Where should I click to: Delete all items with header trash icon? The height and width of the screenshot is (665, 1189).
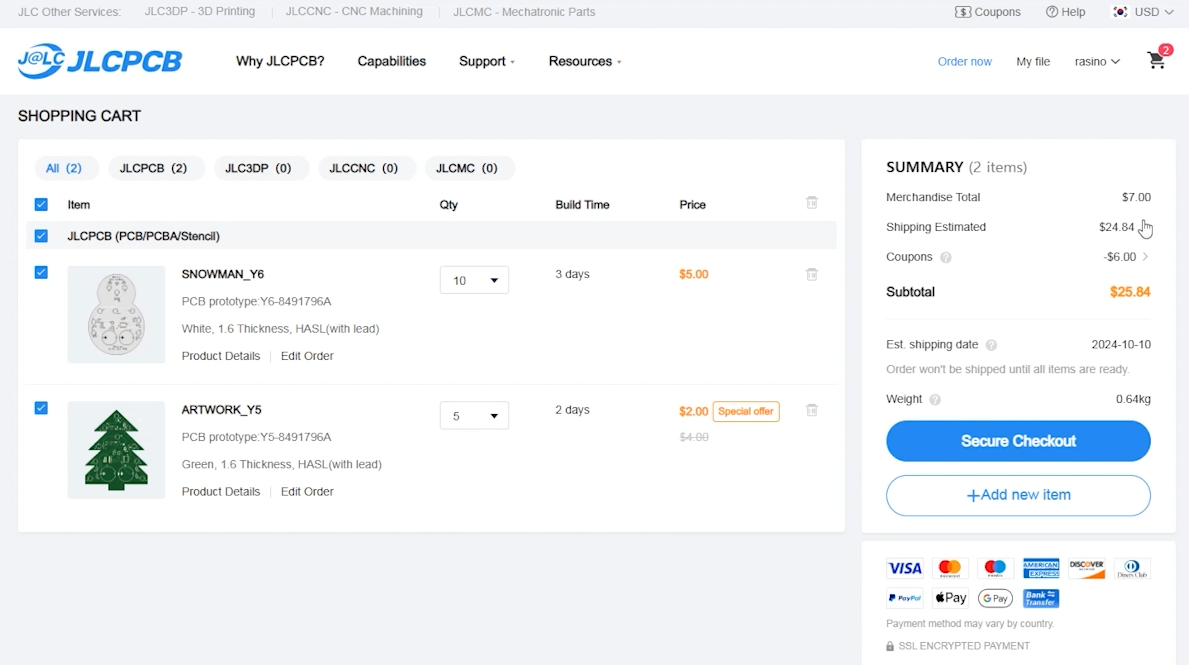[811, 202]
